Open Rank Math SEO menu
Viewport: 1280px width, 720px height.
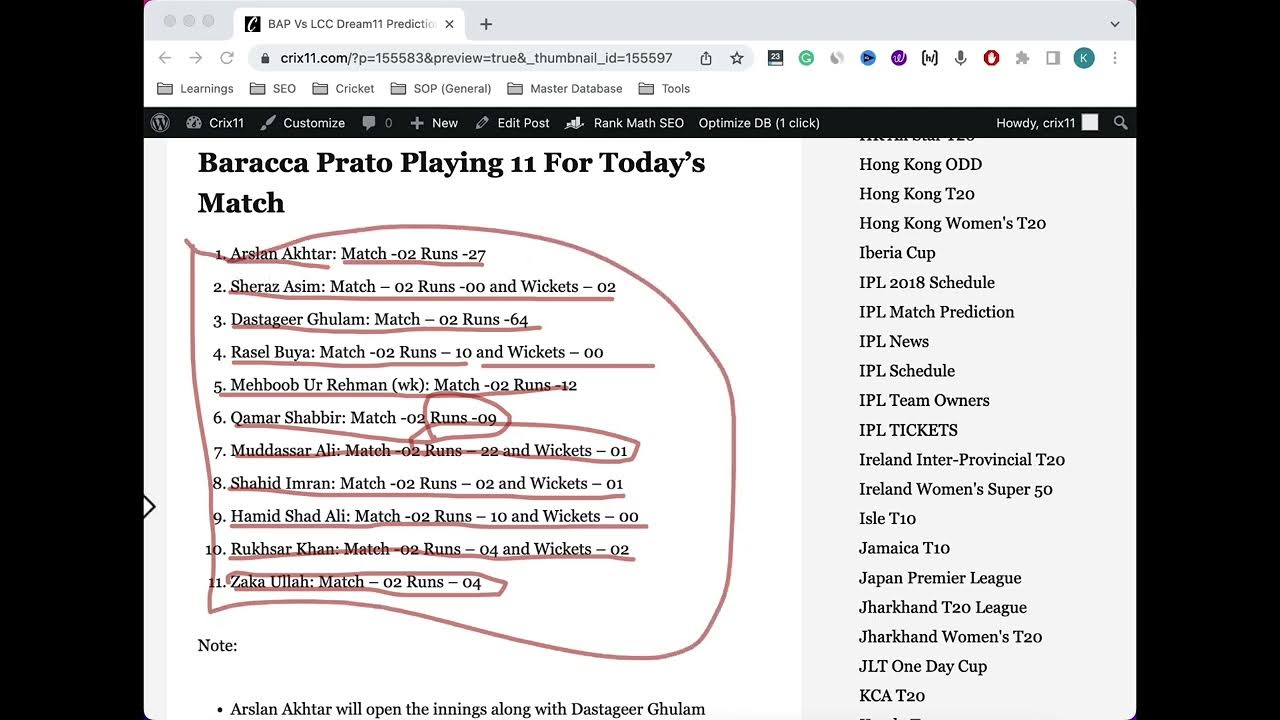click(x=625, y=123)
